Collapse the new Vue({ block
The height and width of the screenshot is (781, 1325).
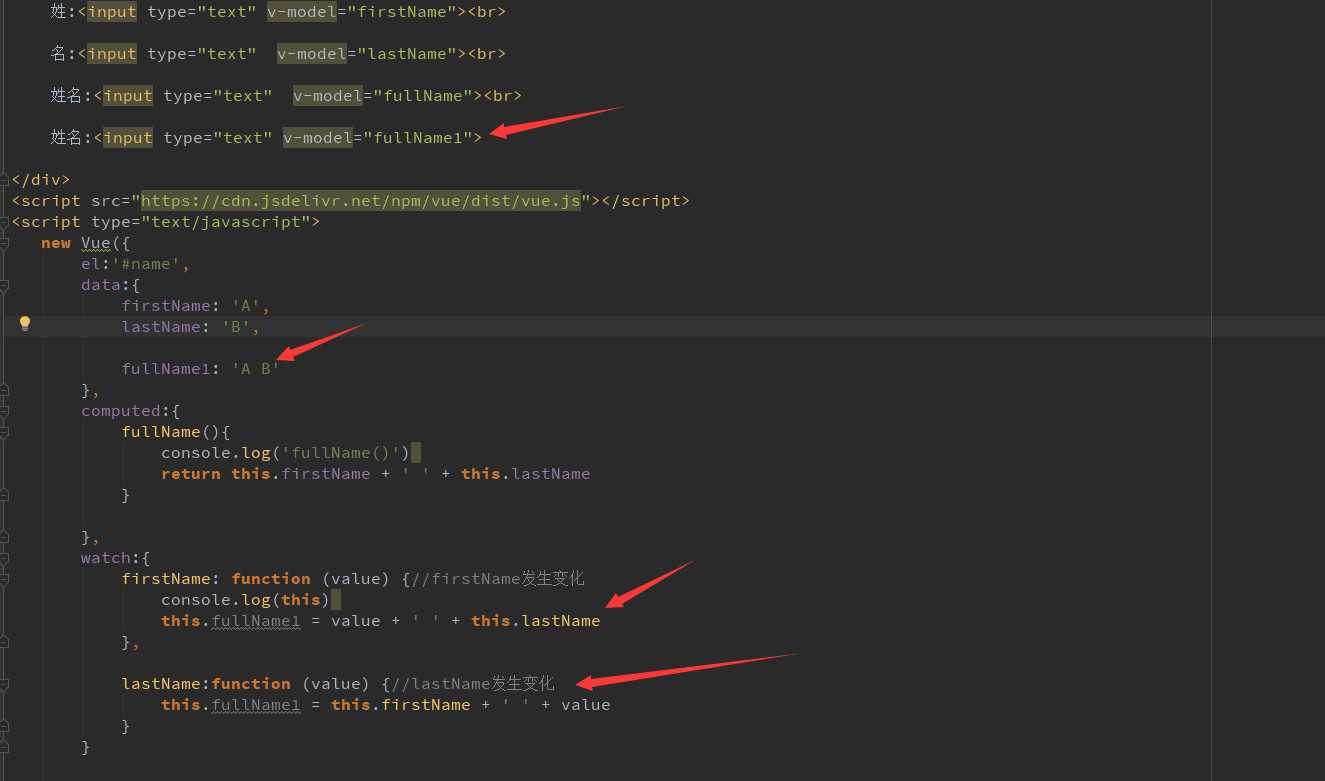point(5,243)
